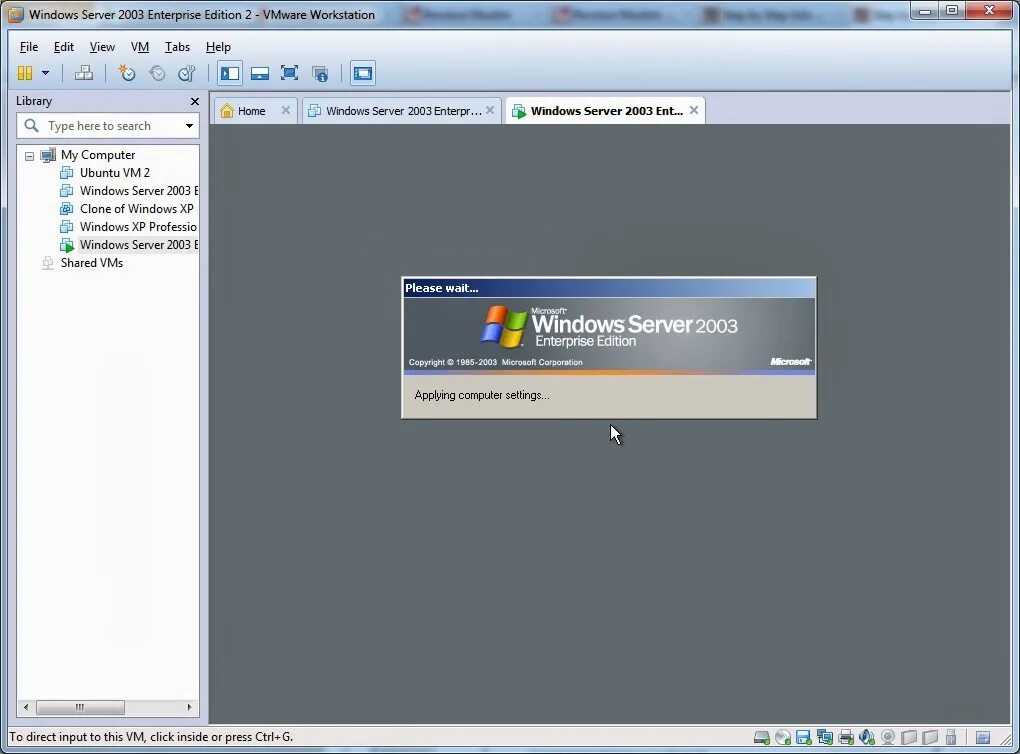
Task: Close the Home tab
Action: click(286, 111)
